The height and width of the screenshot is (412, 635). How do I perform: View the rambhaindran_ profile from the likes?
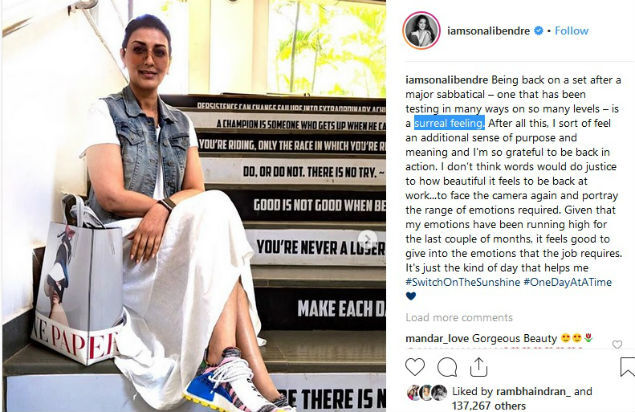[x=533, y=391]
